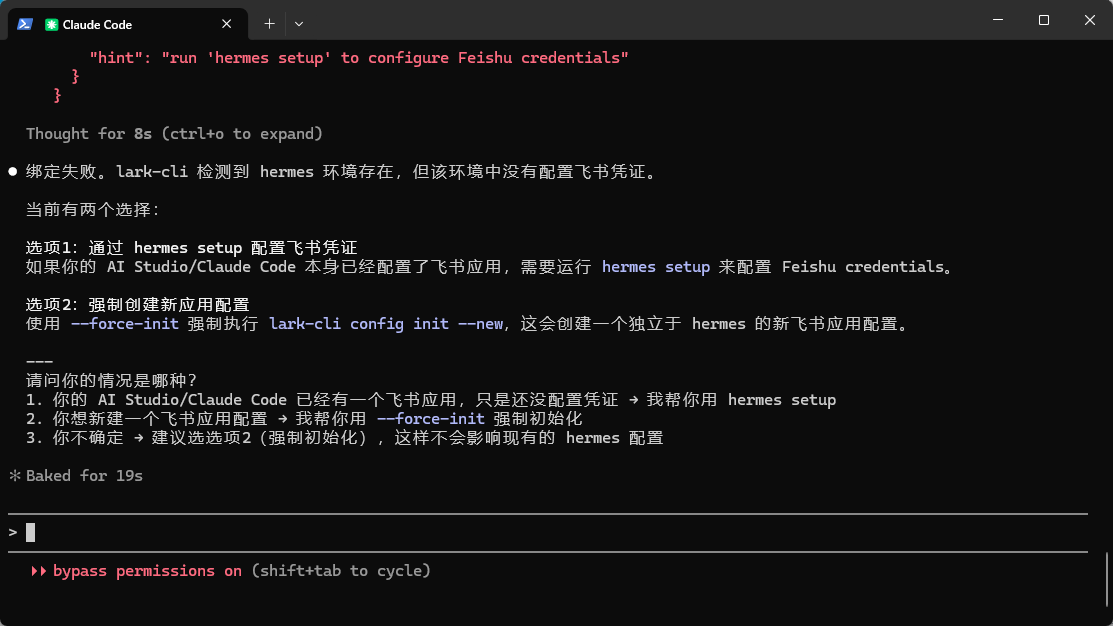Image resolution: width=1113 pixels, height=626 pixels.
Task: Click the 'bypass permissions on' status text
Action: [x=147, y=571]
